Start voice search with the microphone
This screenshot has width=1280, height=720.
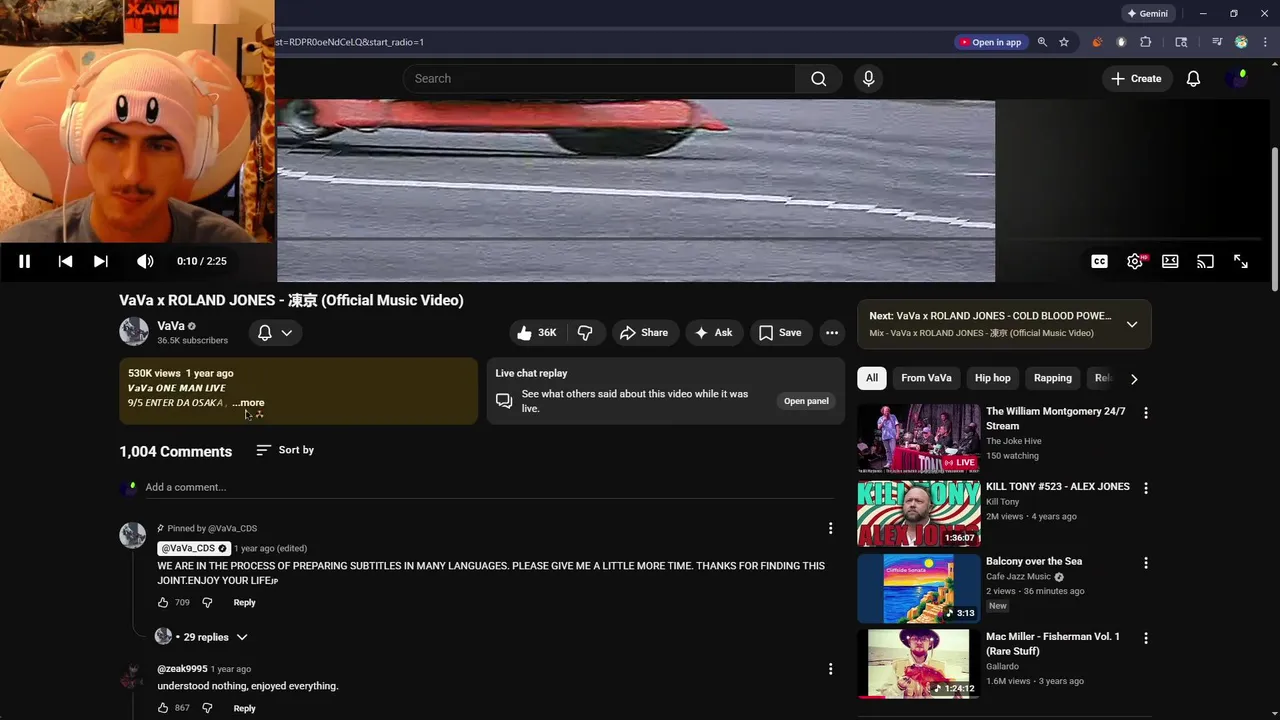[x=868, y=79]
